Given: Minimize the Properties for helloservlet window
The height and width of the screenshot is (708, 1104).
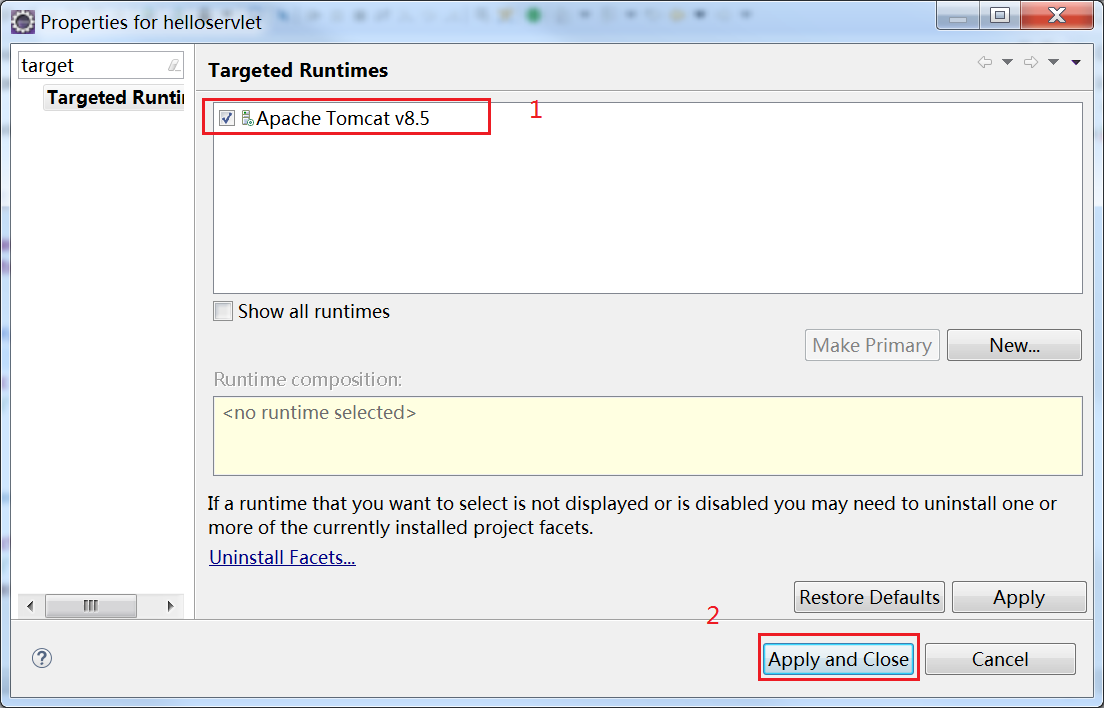Looking at the screenshot, I should click(958, 15).
